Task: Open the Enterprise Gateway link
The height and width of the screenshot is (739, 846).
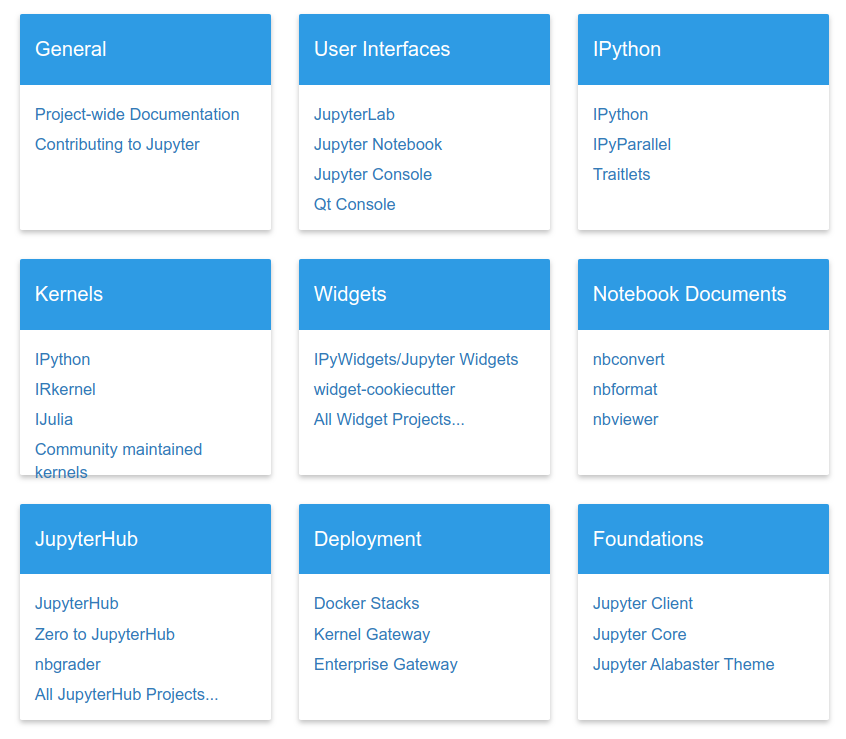Action: (x=386, y=665)
